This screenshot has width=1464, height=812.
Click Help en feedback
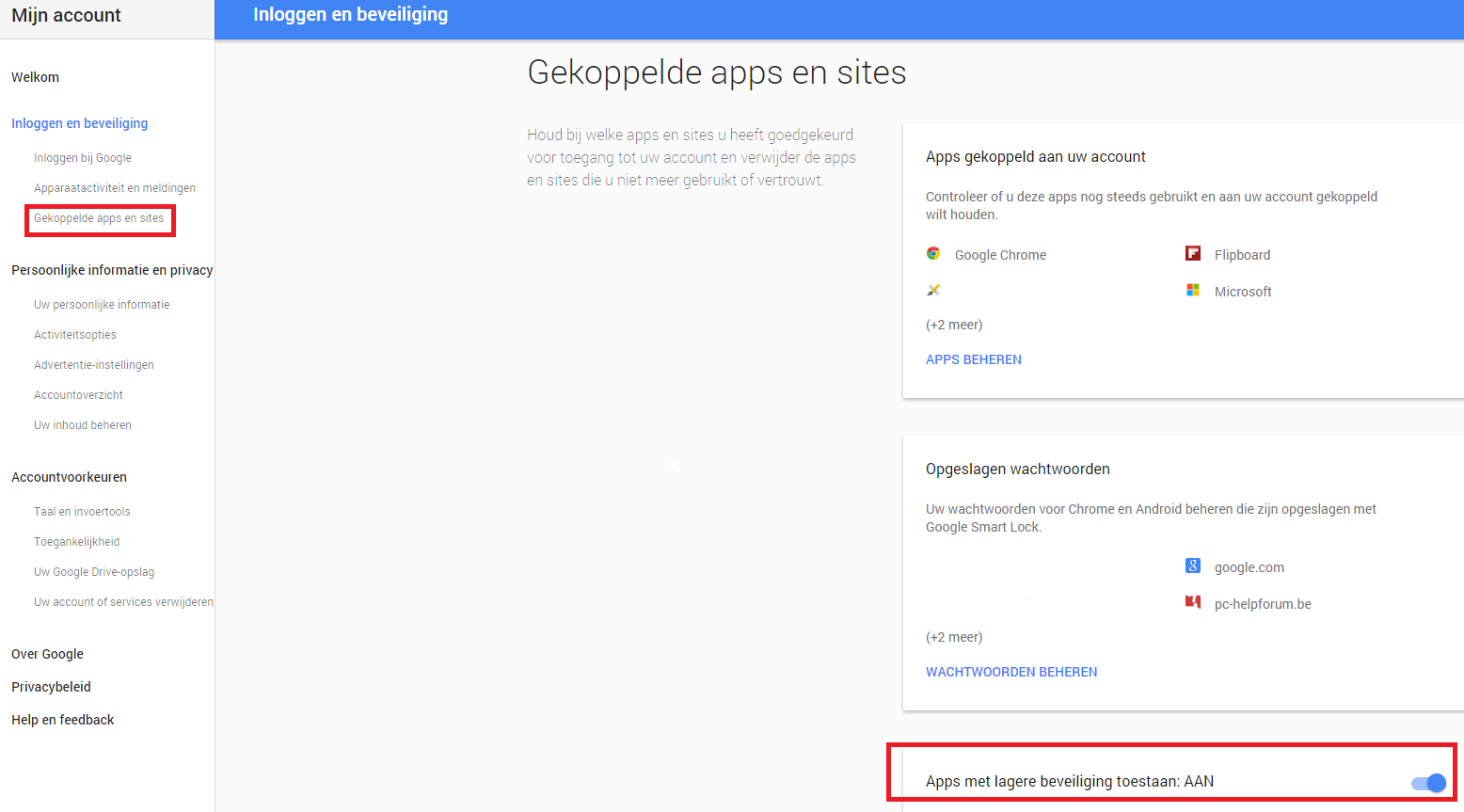tap(62, 720)
